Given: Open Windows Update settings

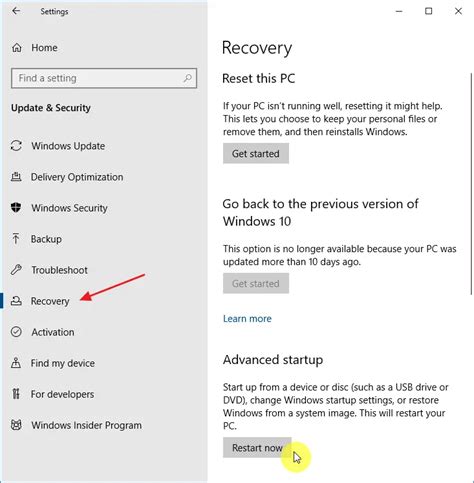Looking at the screenshot, I should tap(68, 146).
